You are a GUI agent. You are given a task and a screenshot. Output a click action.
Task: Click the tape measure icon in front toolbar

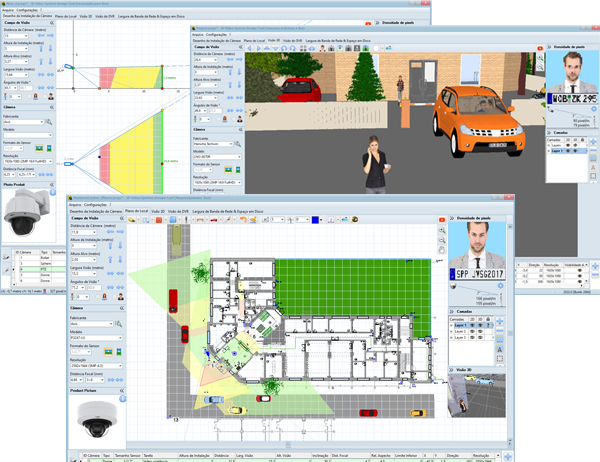pyautogui.click(x=355, y=219)
